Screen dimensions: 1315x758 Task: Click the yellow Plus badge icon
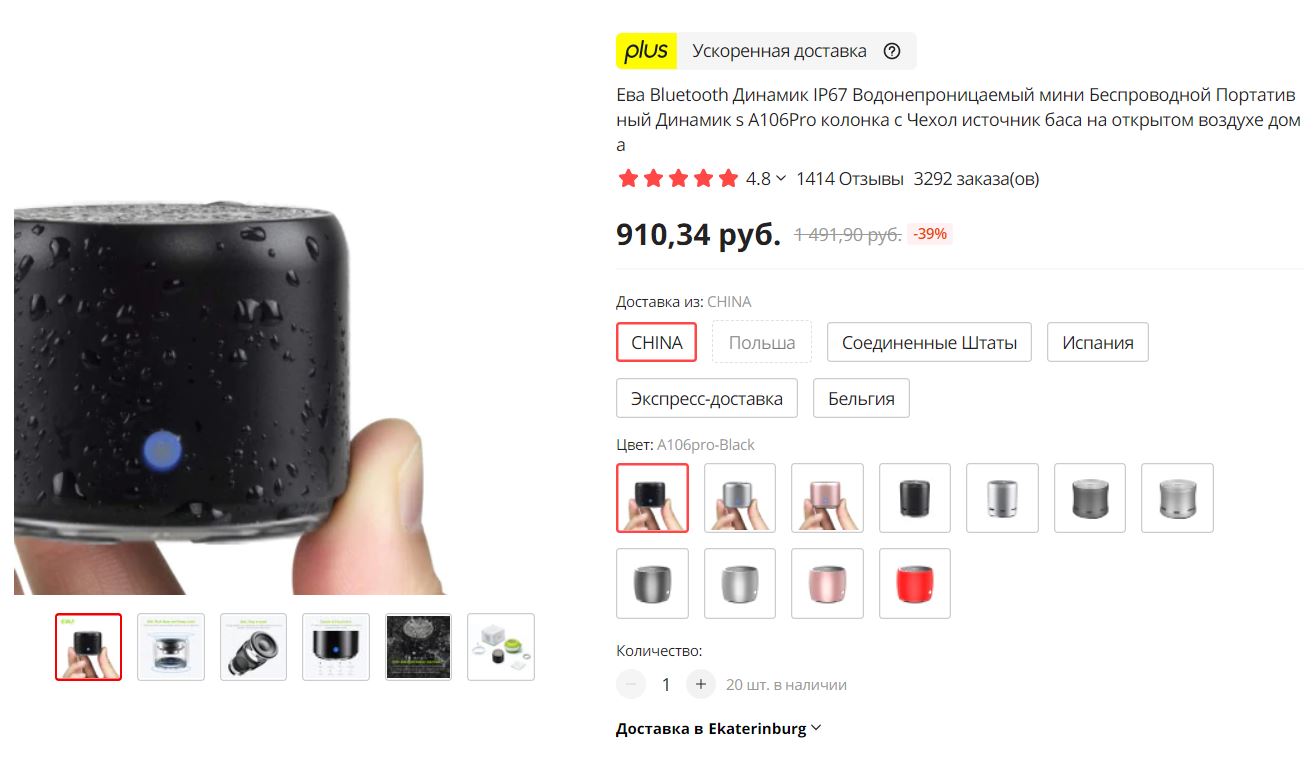(646, 51)
